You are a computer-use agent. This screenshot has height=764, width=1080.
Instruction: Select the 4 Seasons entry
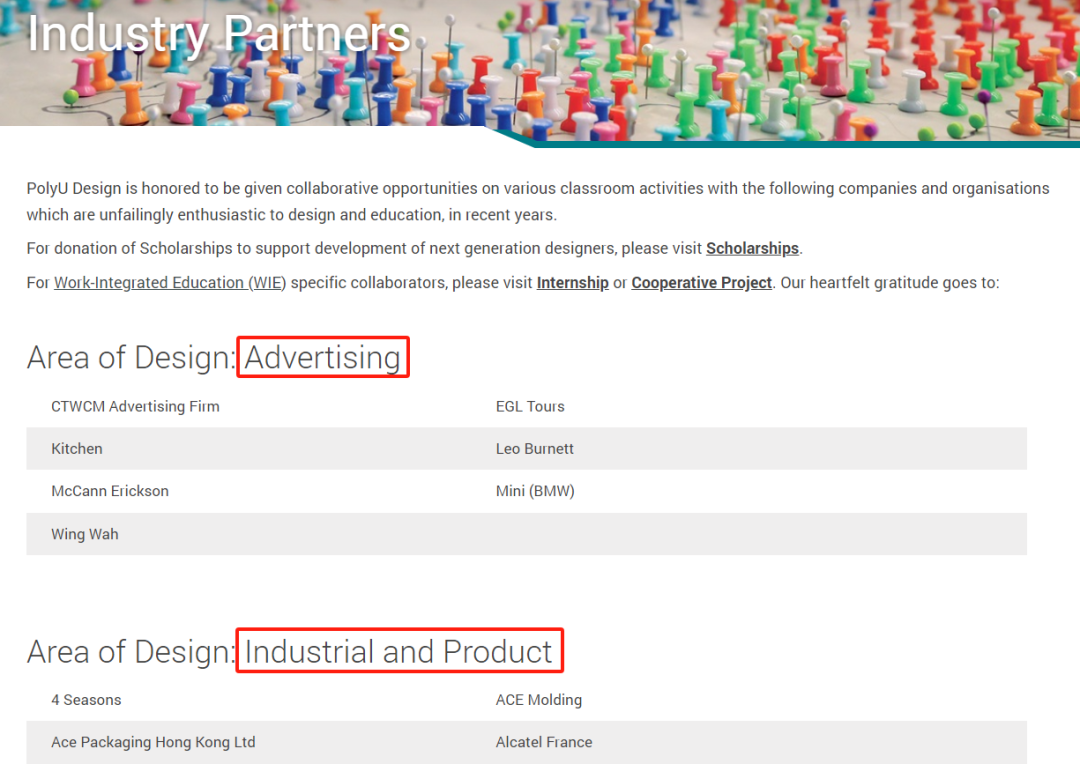(86, 700)
